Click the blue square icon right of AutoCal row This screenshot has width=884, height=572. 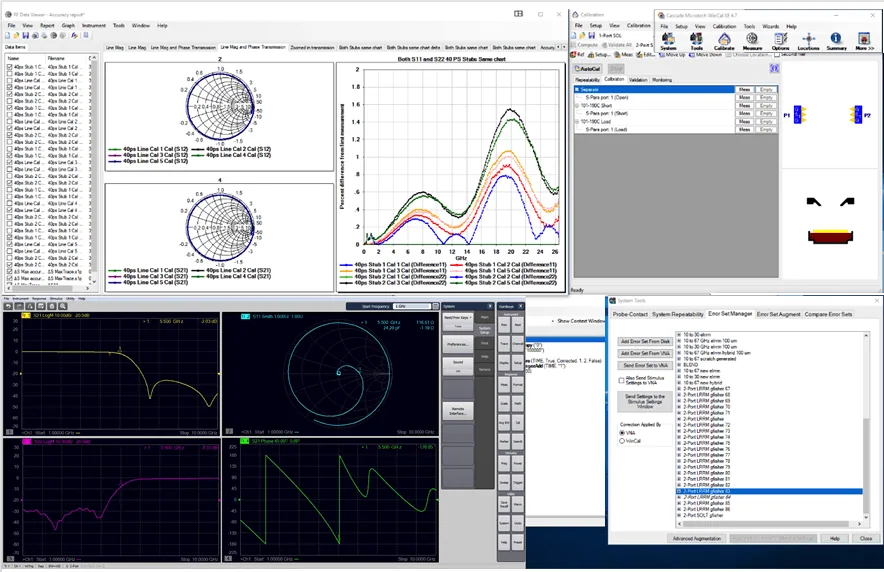[774, 68]
